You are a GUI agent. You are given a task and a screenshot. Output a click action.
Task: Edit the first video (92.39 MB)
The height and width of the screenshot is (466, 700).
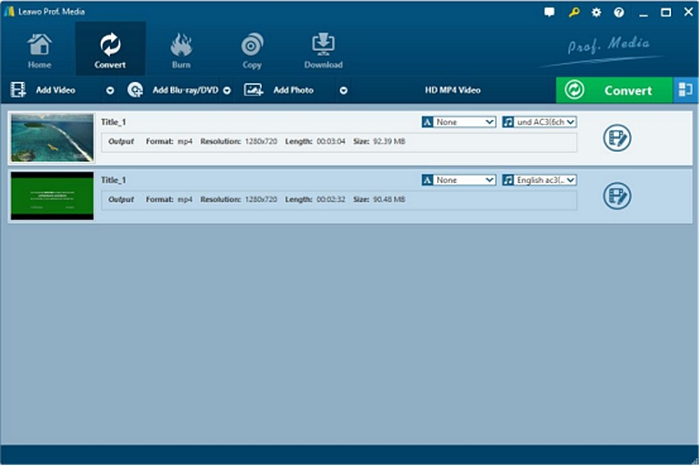point(617,138)
